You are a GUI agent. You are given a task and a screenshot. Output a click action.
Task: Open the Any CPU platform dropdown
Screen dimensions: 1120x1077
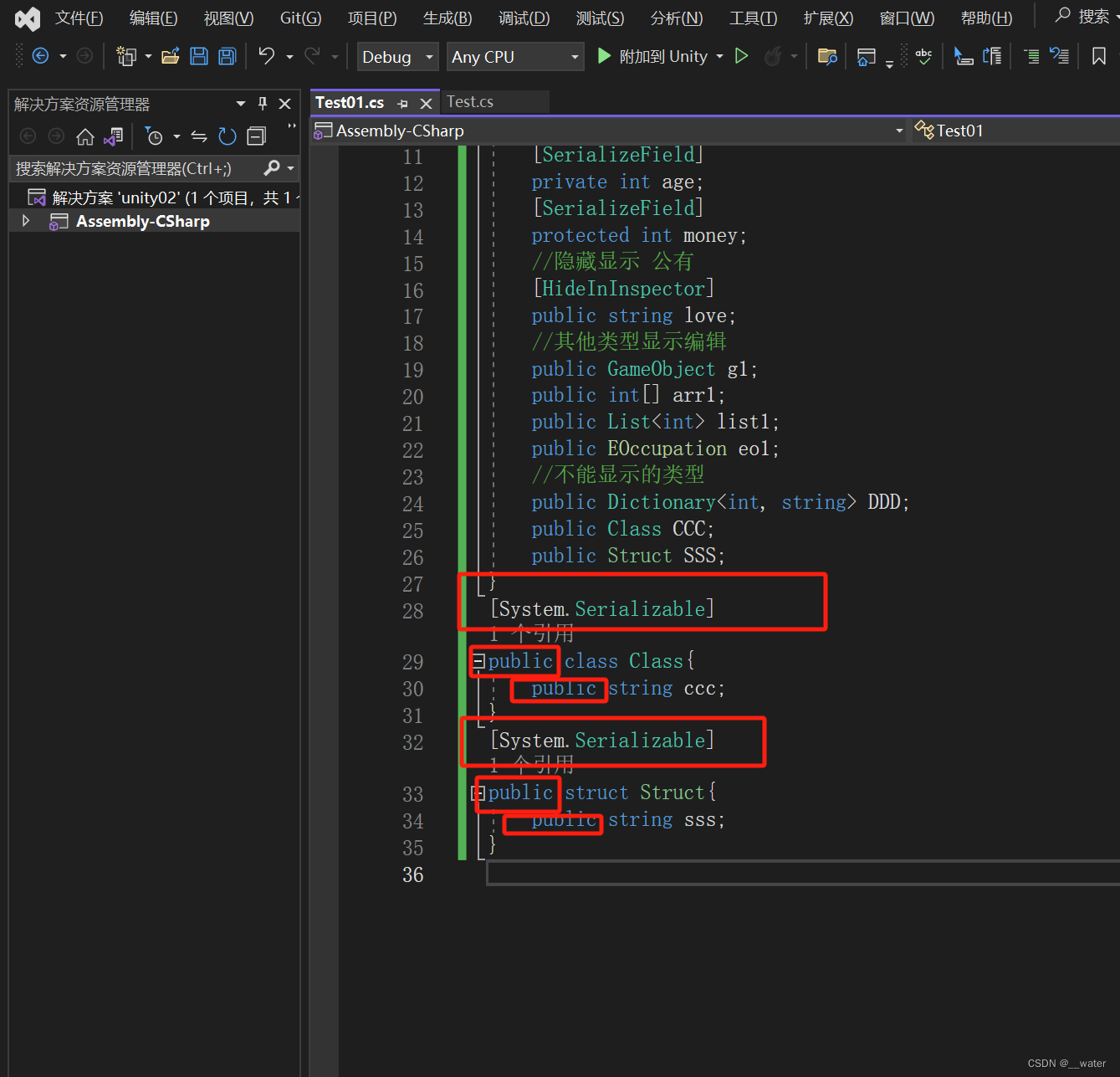click(x=514, y=56)
